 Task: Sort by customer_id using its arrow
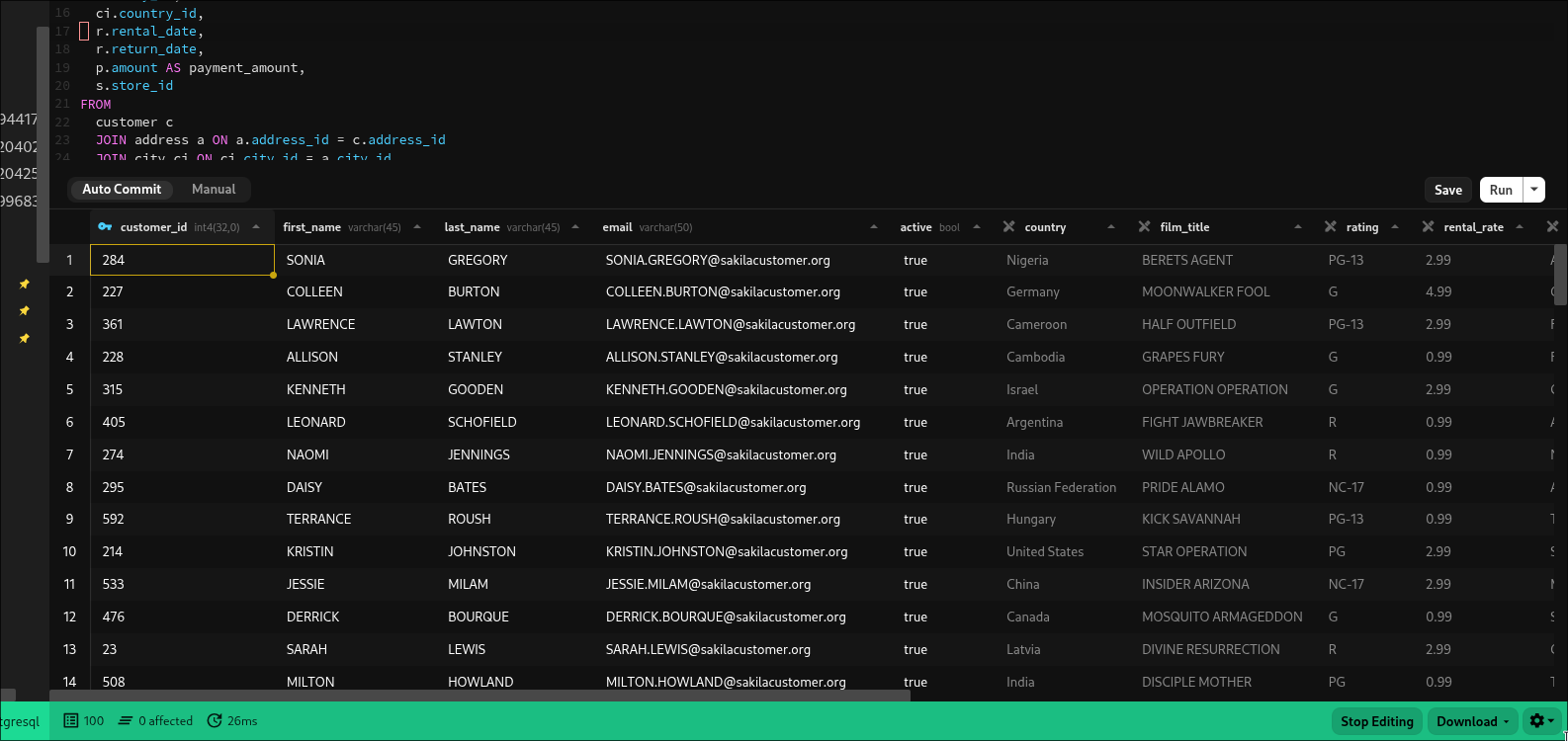pyautogui.click(x=256, y=227)
